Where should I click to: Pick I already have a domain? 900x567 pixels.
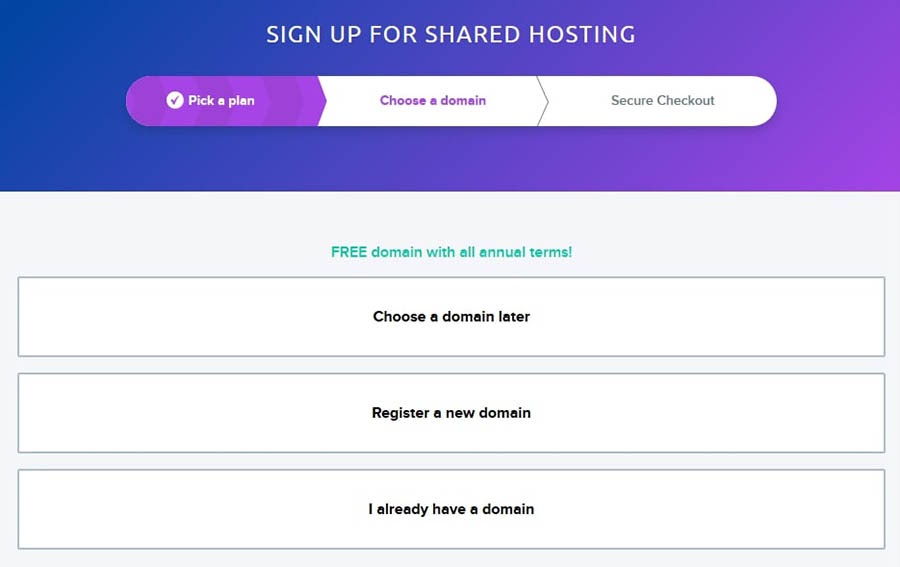click(451, 510)
